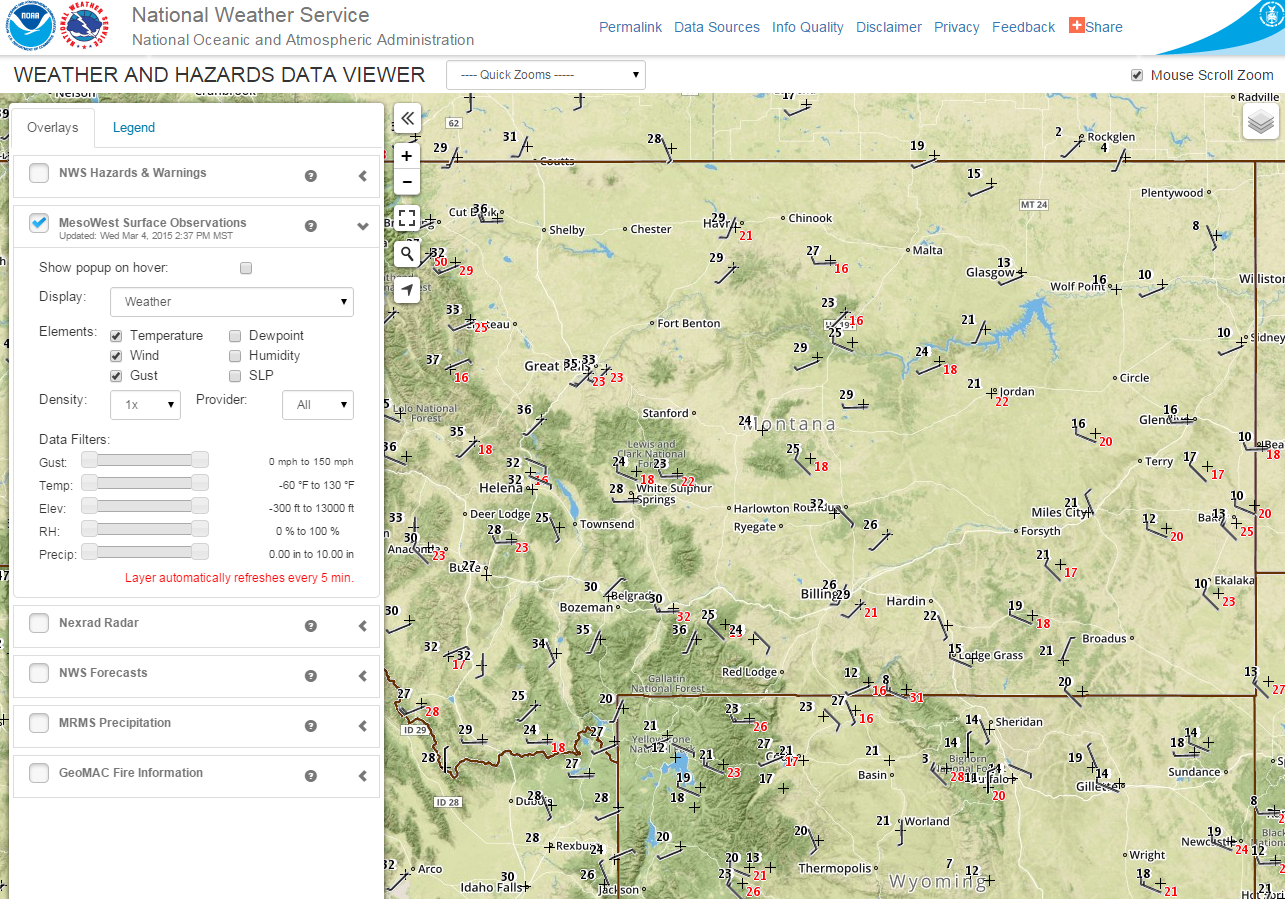Screen dimensions: 1285x899
Task: Open the Info Quality link
Action: coord(808,27)
